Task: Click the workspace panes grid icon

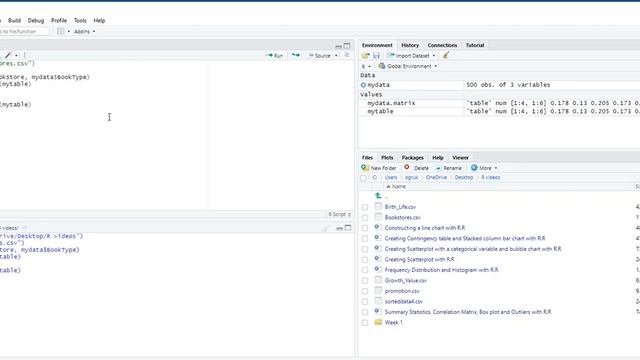Action: click(x=60, y=31)
